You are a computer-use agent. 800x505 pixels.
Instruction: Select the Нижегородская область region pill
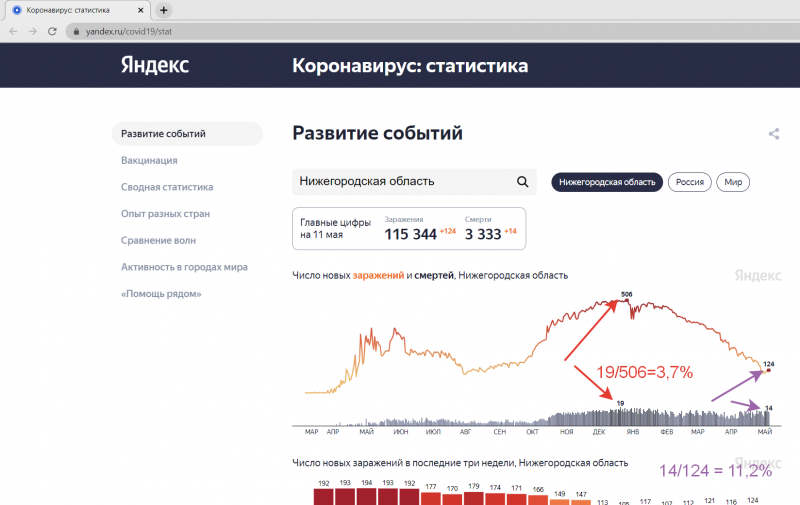tap(607, 182)
